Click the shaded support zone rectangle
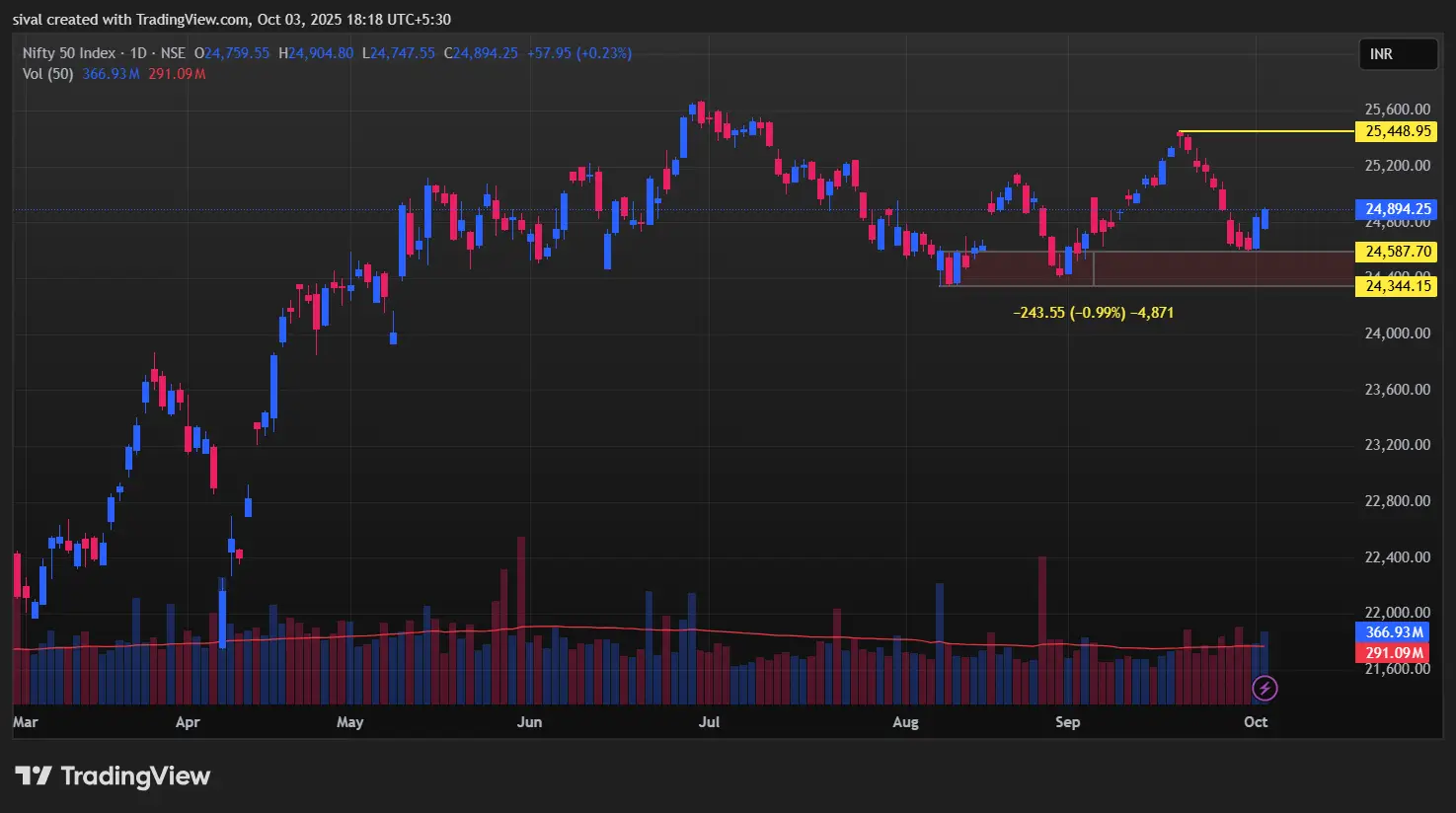 pyautogui.click(x=1145, y=268)
